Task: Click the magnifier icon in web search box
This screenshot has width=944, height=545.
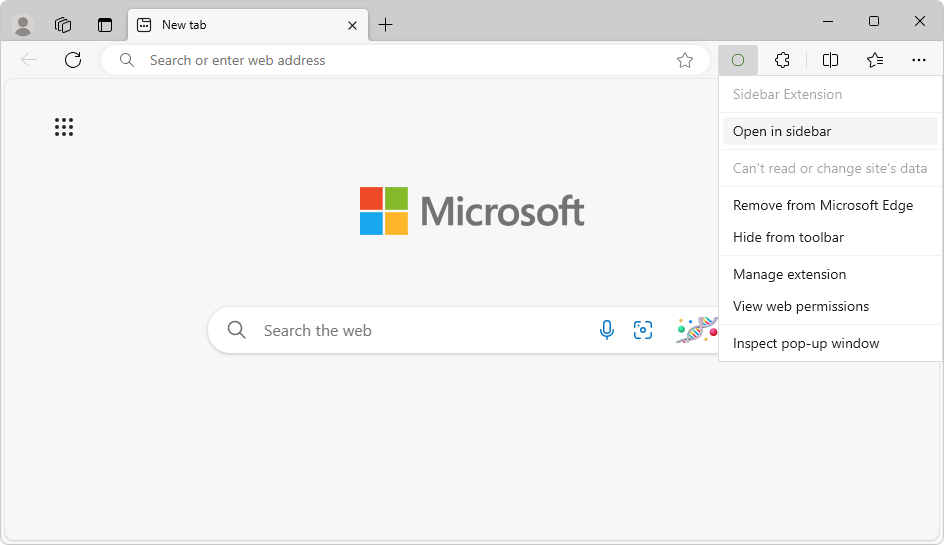Action: 237,330
